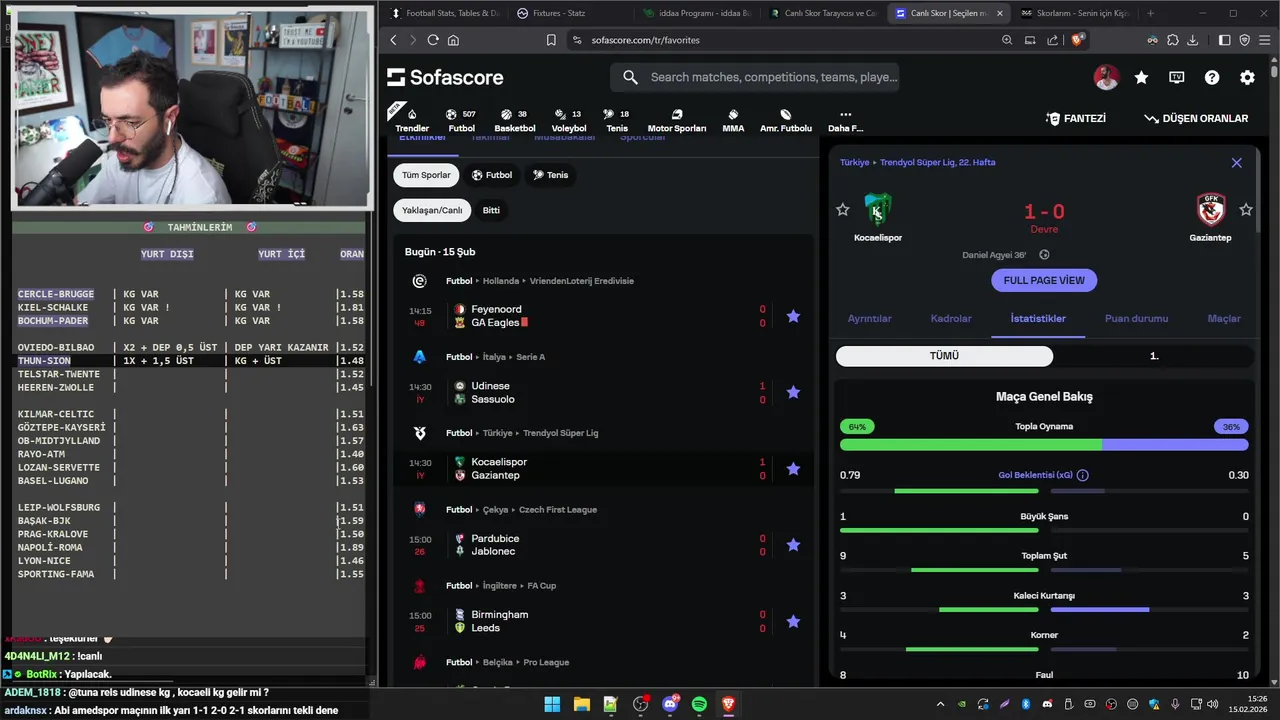Screen dimensions: 1280x720
Task: Open the xG info icon
Action: click(x=1083, y=476)
